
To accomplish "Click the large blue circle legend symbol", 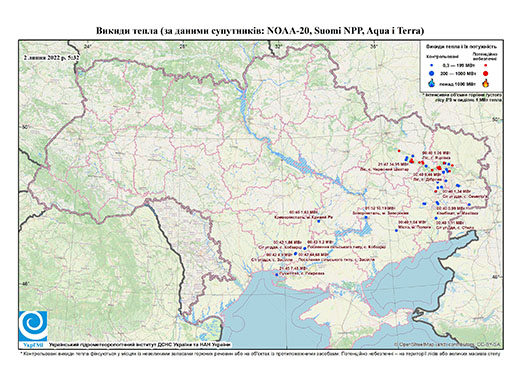I will (432, 73).
